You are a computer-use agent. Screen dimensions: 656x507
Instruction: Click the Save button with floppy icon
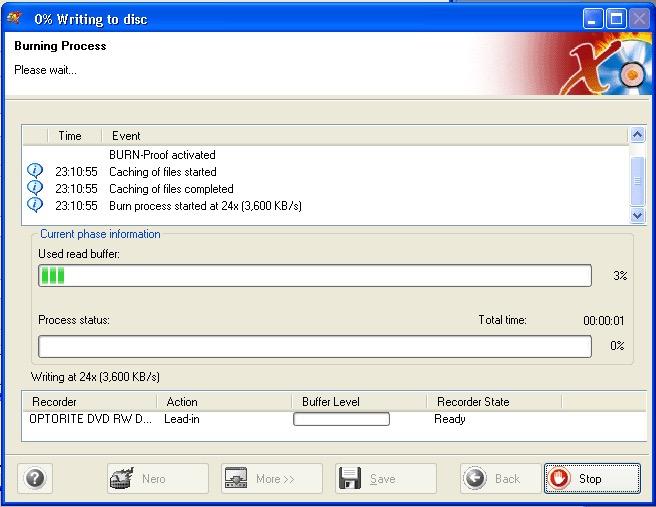[385, 478]
